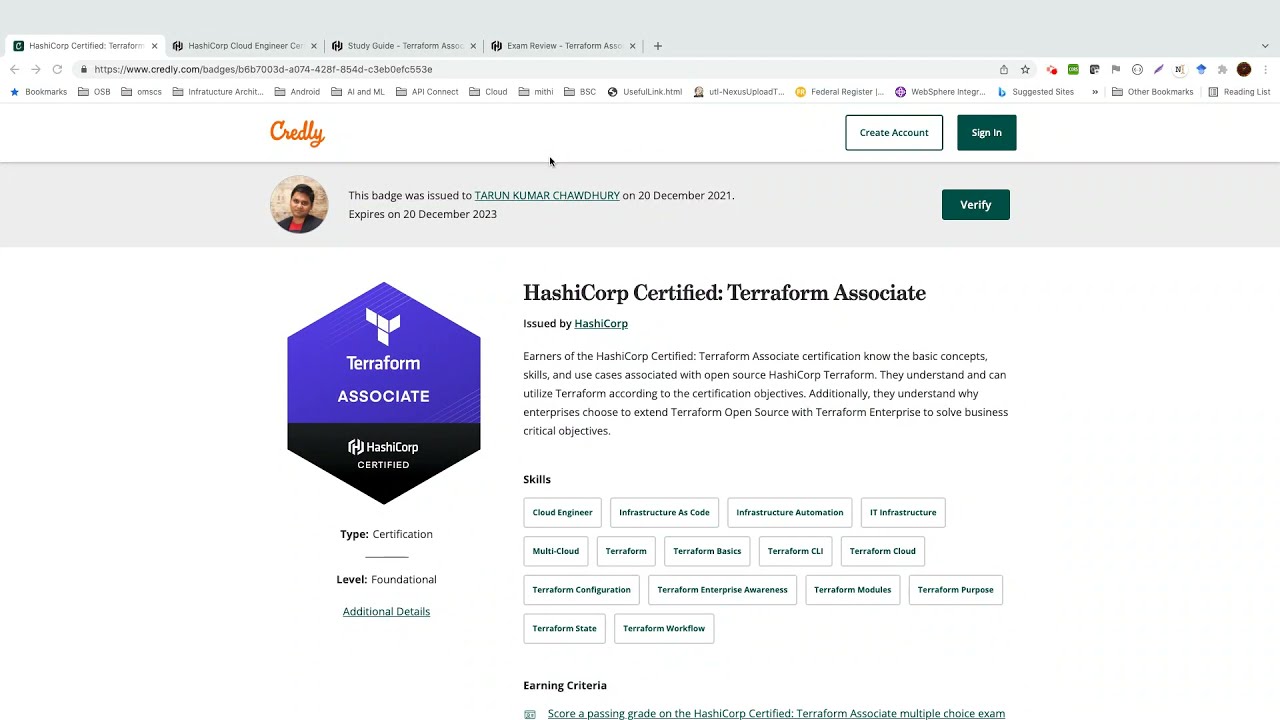
Task: Open TARUN KUMAR CHAWDHURY profile link
Action: pyautogui.click(x=547, y=196)
